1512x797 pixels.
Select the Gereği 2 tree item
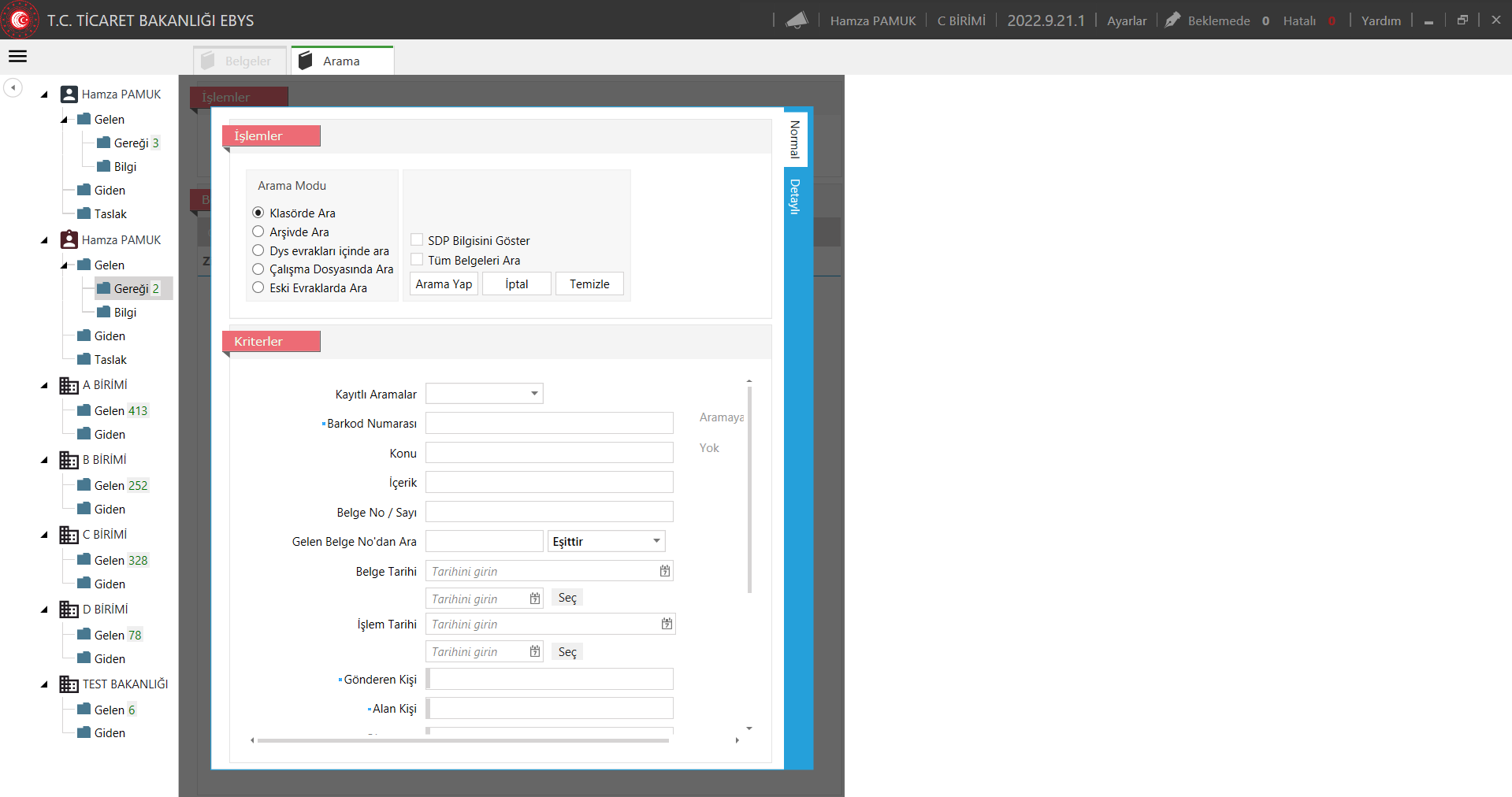click(x=133, y=288)
